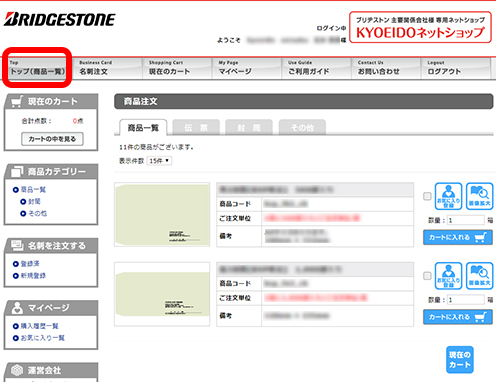Image resolution: width=496 pixels, height=382 pixels.
Task: Switch to the 封筒 tab
Action: point(249,128)
